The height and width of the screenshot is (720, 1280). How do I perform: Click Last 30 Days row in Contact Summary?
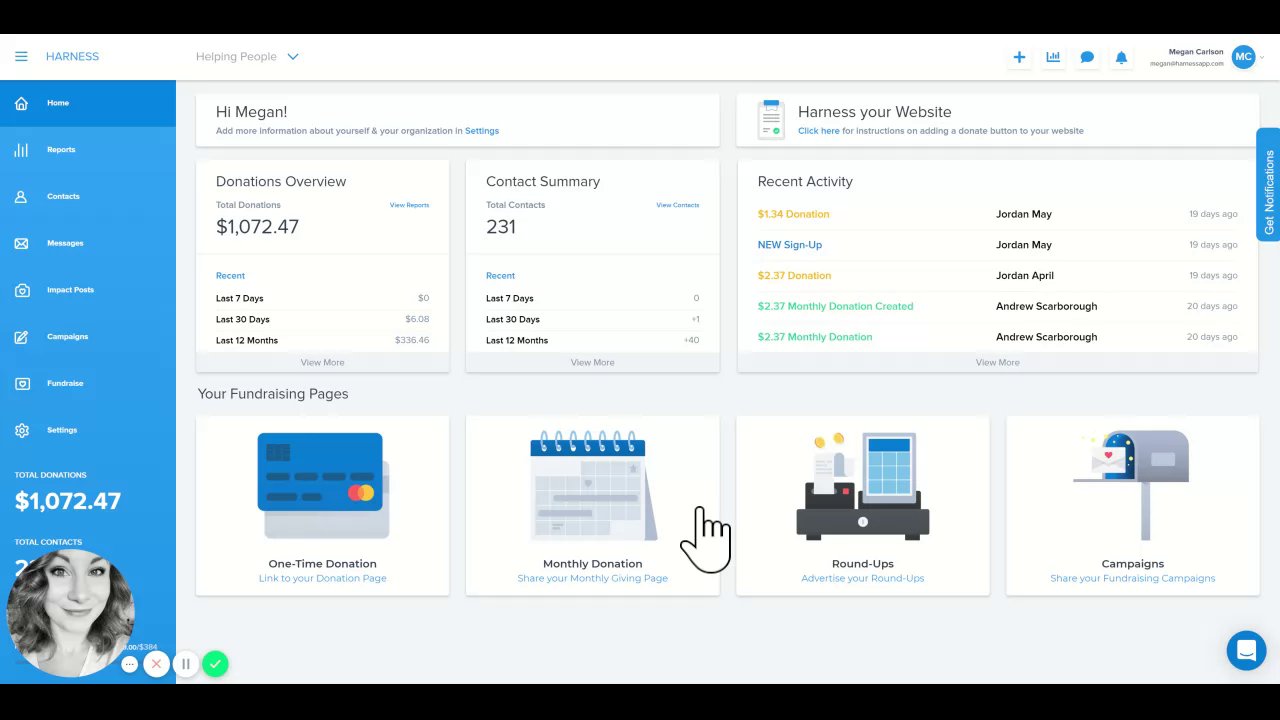(x=592, y=319)
